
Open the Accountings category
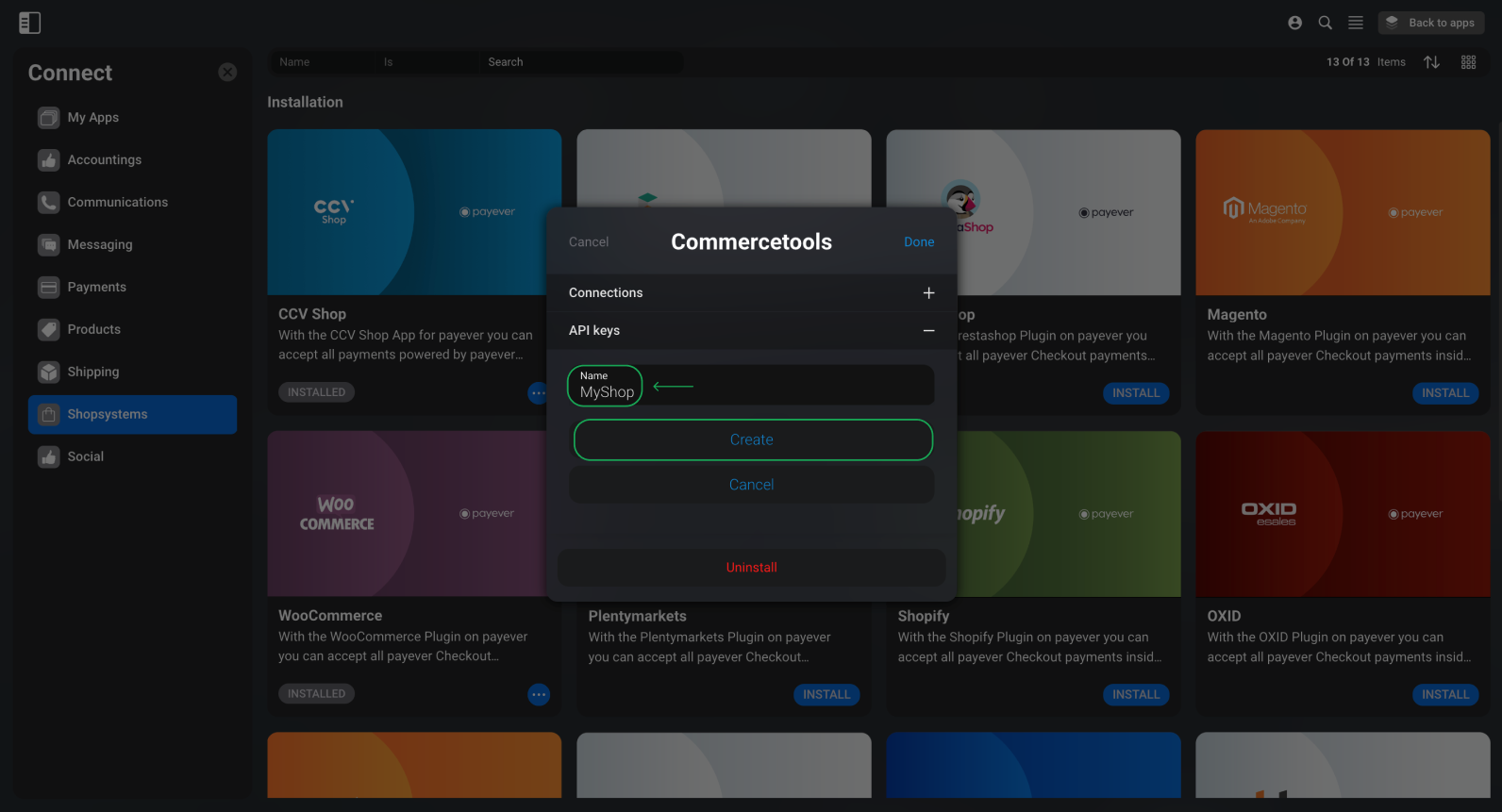click(x=132, y=160)
